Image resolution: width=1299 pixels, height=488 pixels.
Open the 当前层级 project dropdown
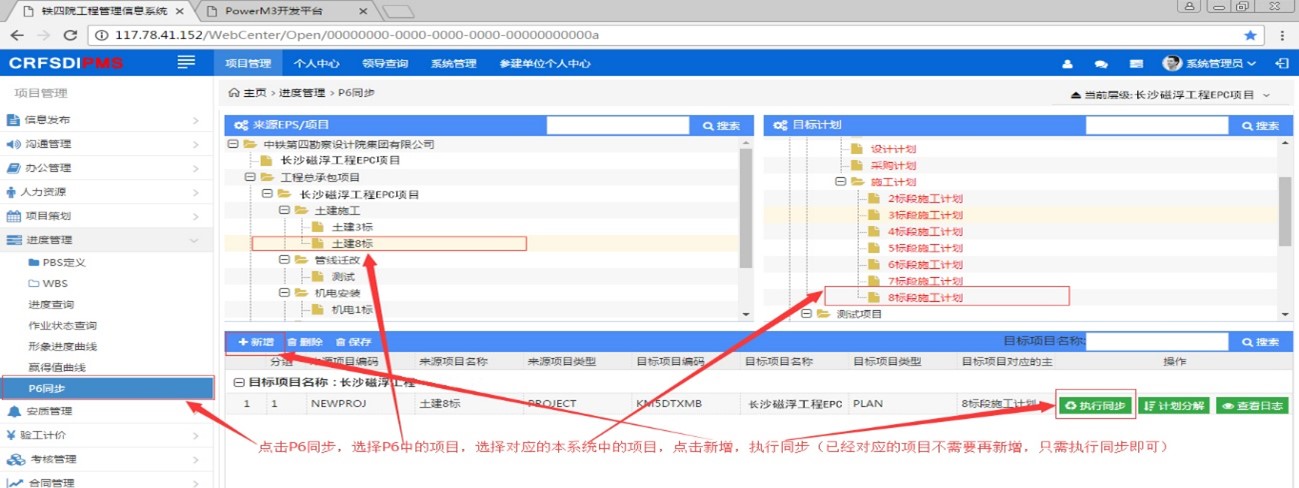pos(1169,94)
